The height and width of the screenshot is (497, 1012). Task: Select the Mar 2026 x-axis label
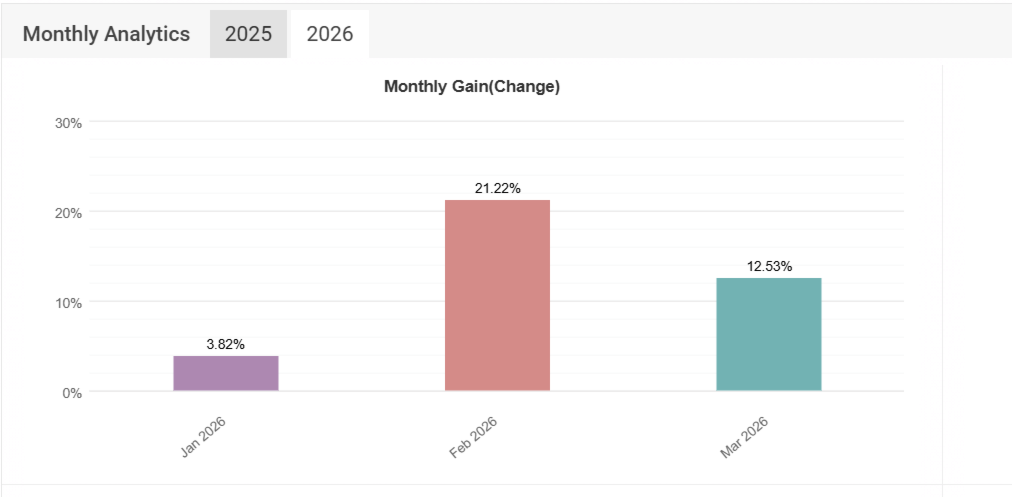tap(746, 437)
